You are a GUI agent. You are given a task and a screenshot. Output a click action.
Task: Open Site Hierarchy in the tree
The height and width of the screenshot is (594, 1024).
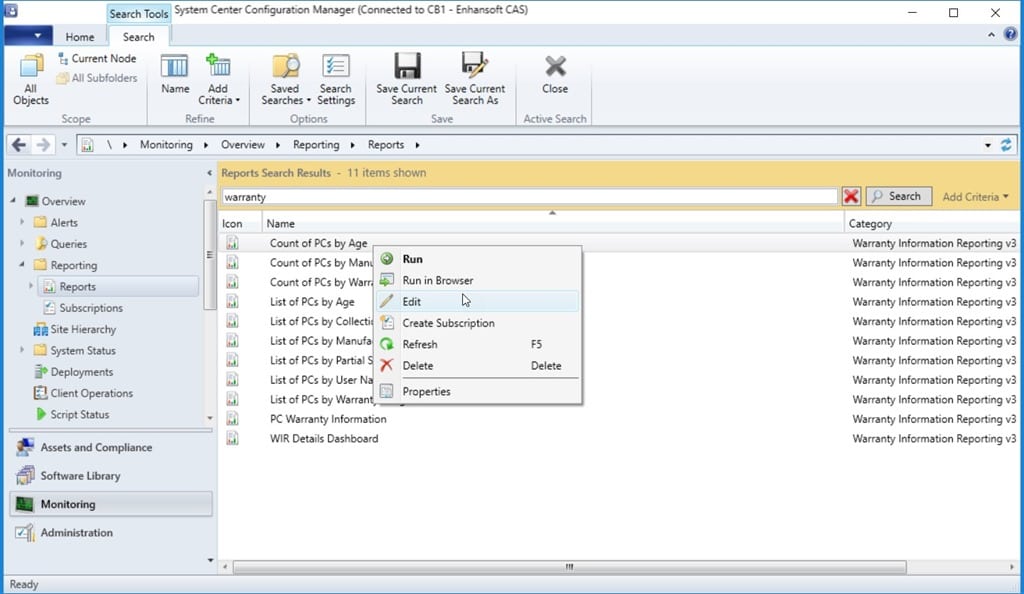click(74, 330)
